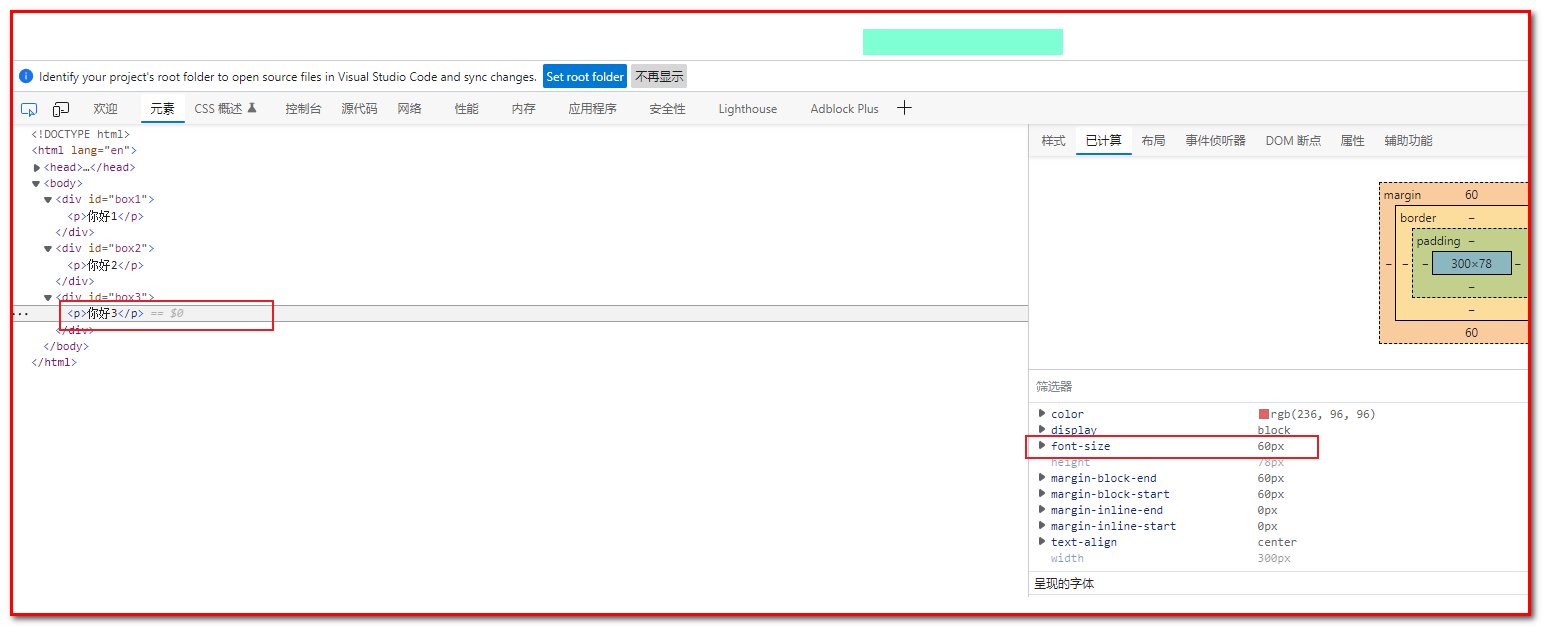This screenshot has width=1542, height=627.
Task: Select the p element 你好1
Action: click(105, 216)
